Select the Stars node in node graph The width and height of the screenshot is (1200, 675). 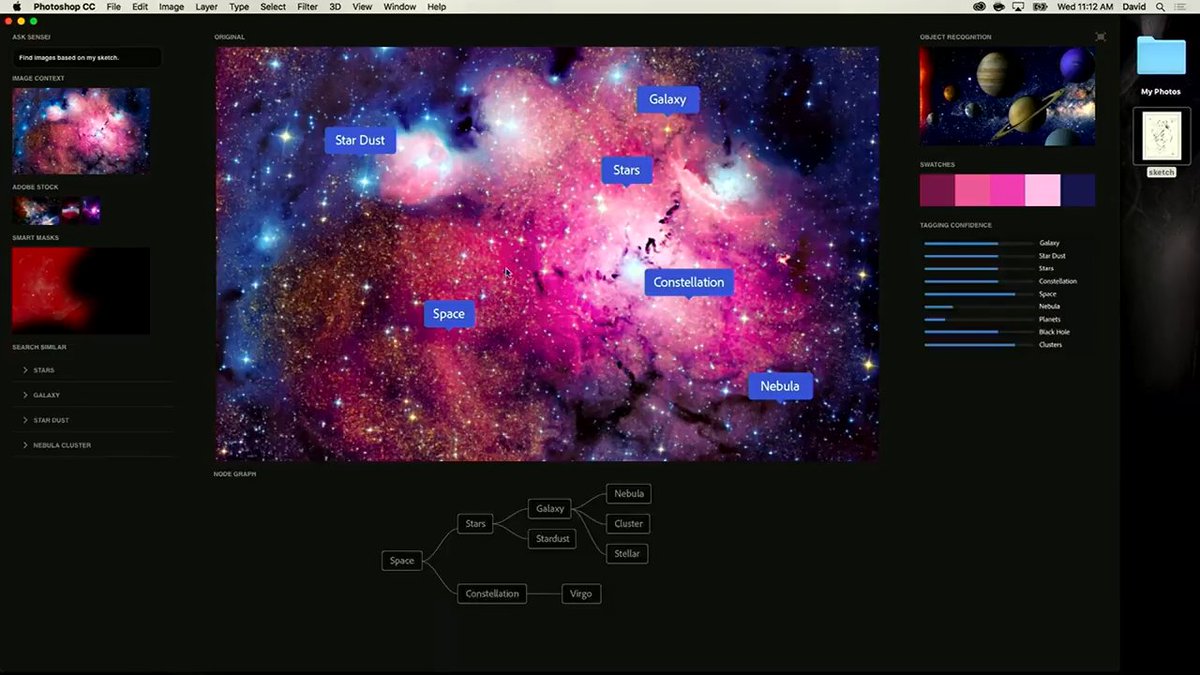click(x=476, y=523)
